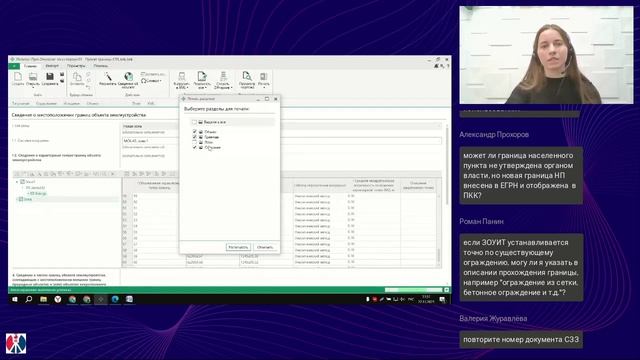Click Александр Прохоров chat name

click(494, 134)
